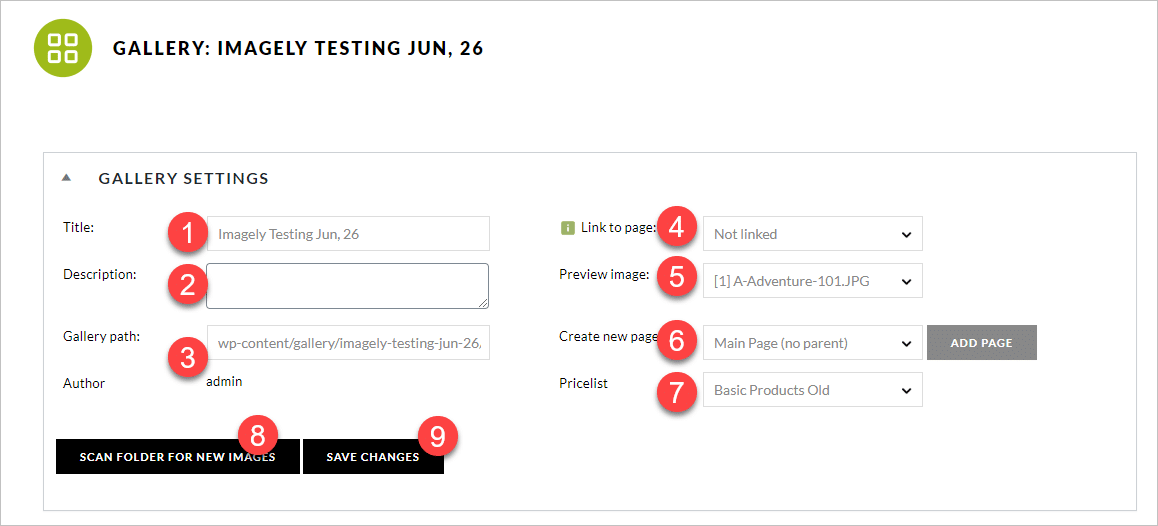The width and height of the screenshot is (1158, 526).
Task: Open the Preview image dropdown
Action: click(x=812, y=281)
